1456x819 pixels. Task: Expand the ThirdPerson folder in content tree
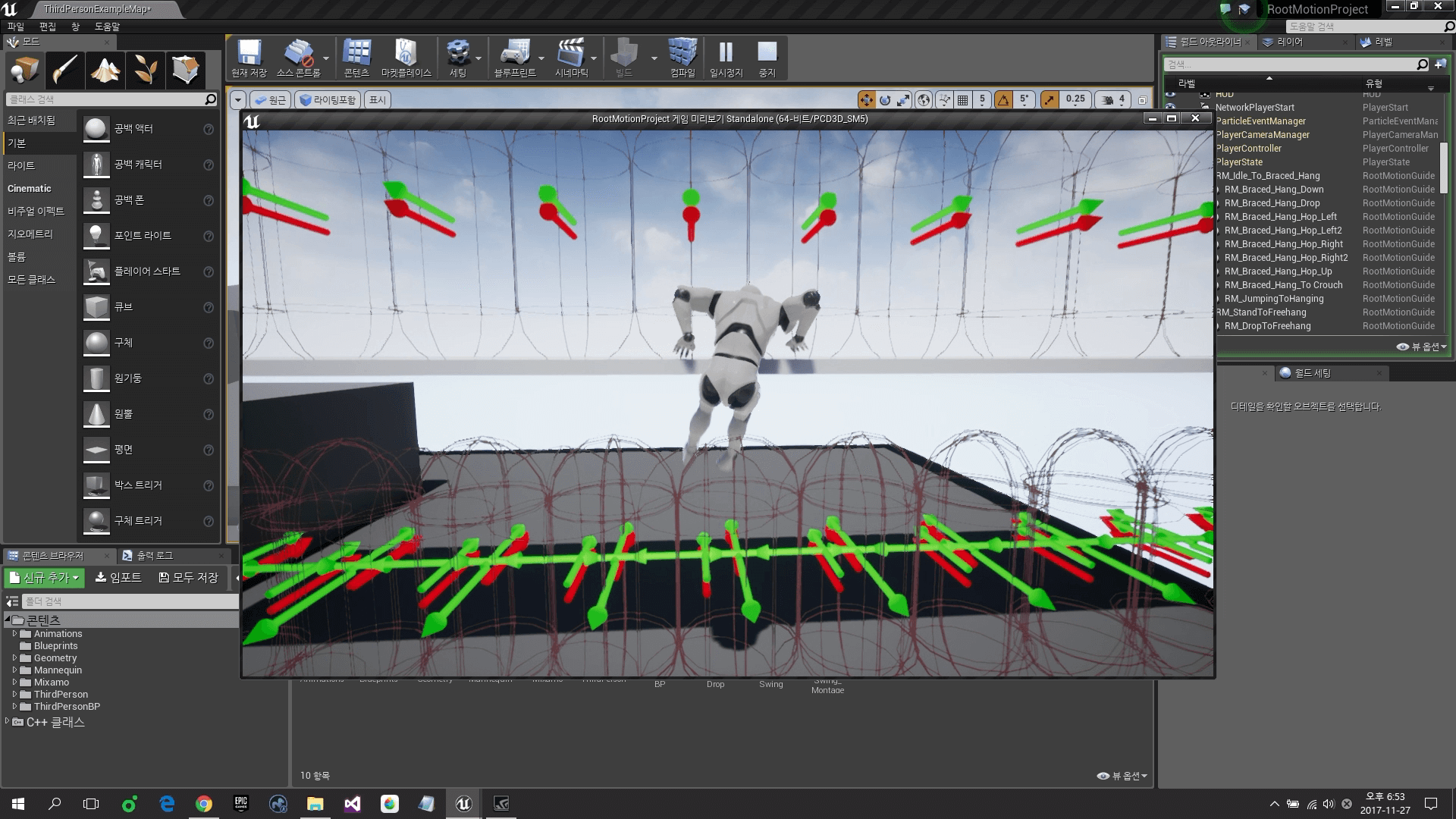[14, 694]
